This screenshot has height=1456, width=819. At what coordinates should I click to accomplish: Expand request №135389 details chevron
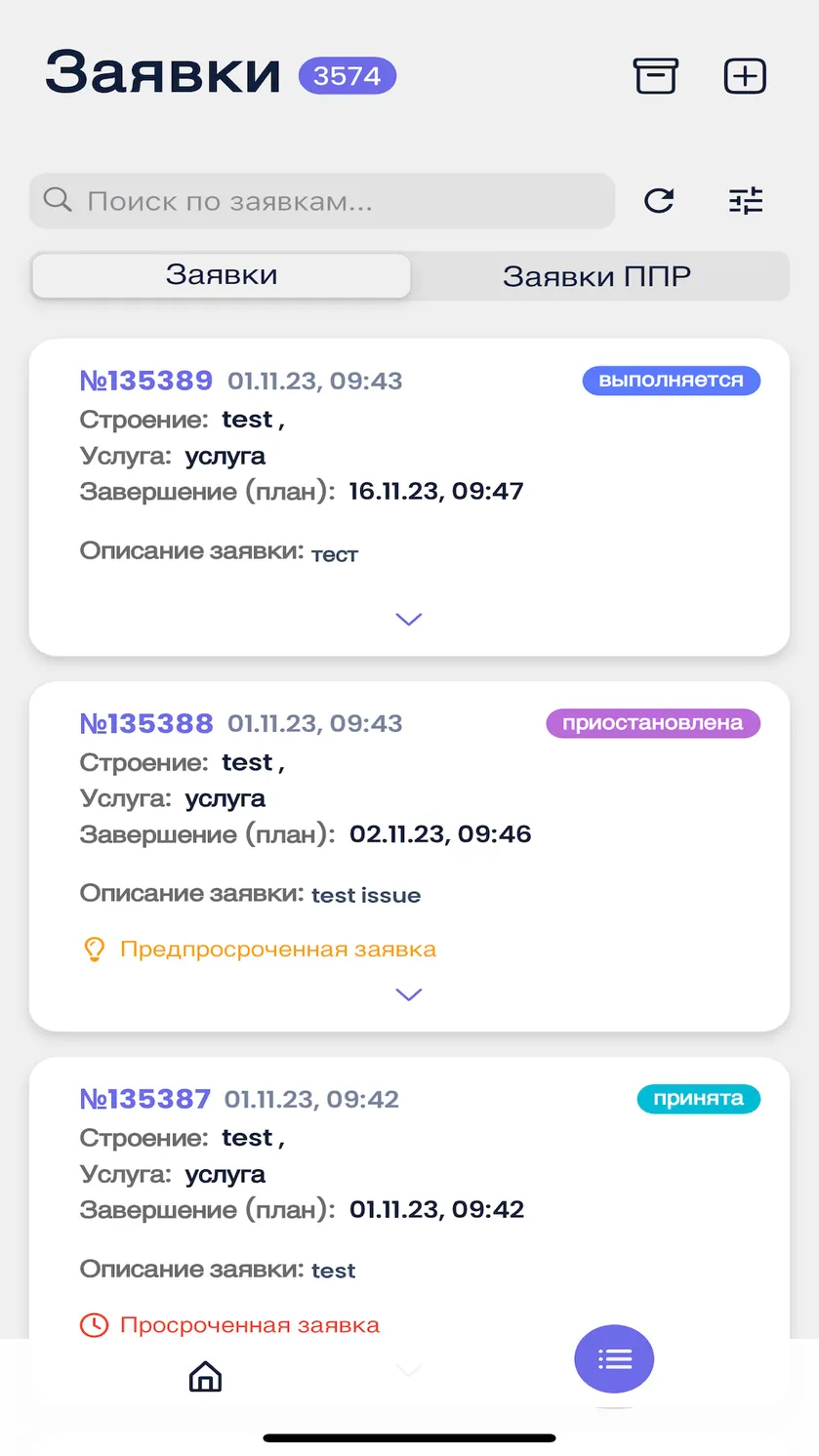coord(409,620)
